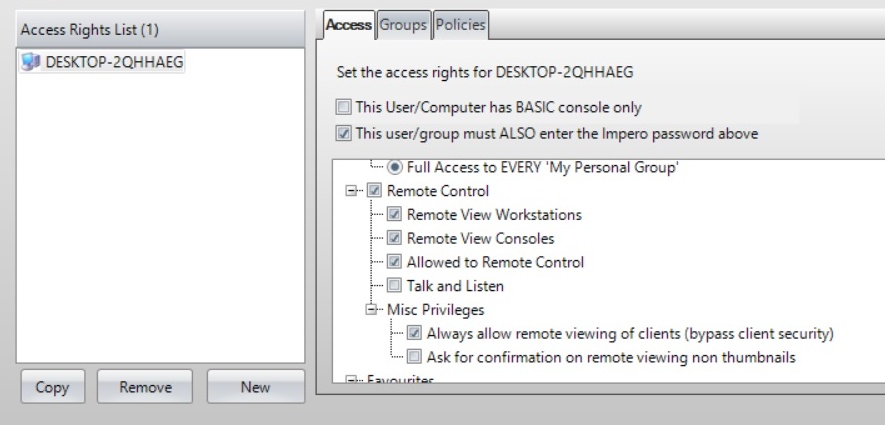The width and height of the screenshot is (885, 425).
Task: Enable BASIC console only checkbox
Action: (344, 106)
